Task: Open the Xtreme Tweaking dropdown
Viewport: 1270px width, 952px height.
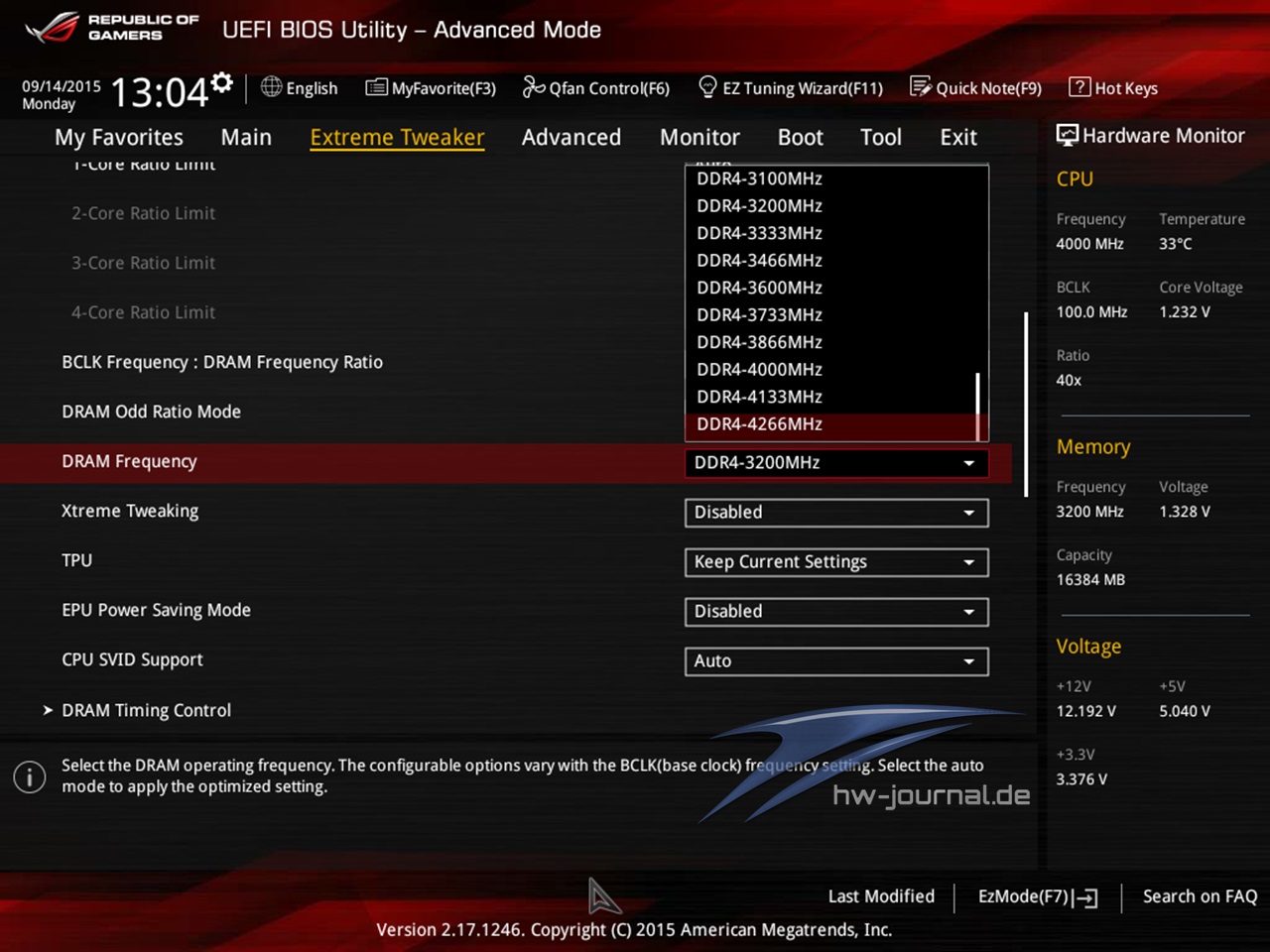Action: [x=836, y=513]
